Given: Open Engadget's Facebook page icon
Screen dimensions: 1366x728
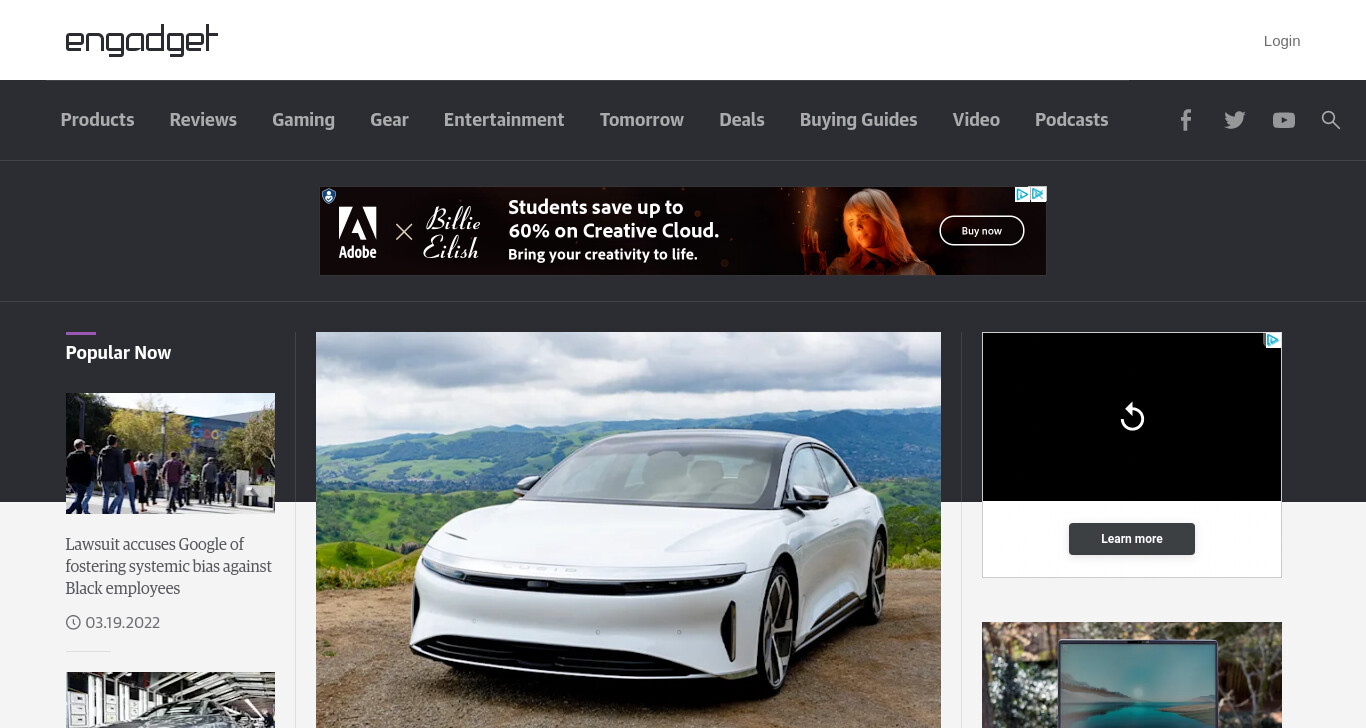Looking at the screenshot, I should (1185, 120).
